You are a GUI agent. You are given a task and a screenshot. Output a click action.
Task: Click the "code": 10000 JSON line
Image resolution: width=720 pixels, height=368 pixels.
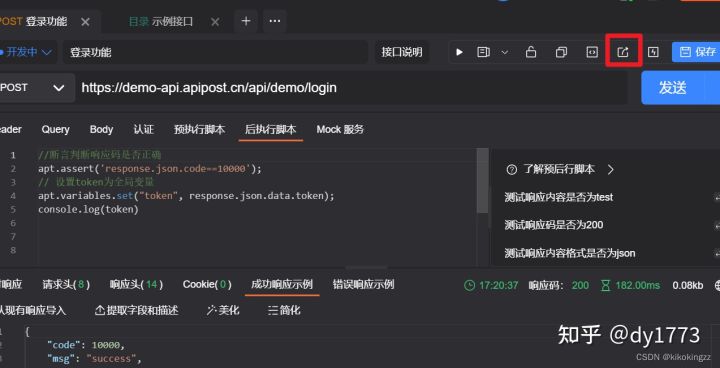(85, 345)
